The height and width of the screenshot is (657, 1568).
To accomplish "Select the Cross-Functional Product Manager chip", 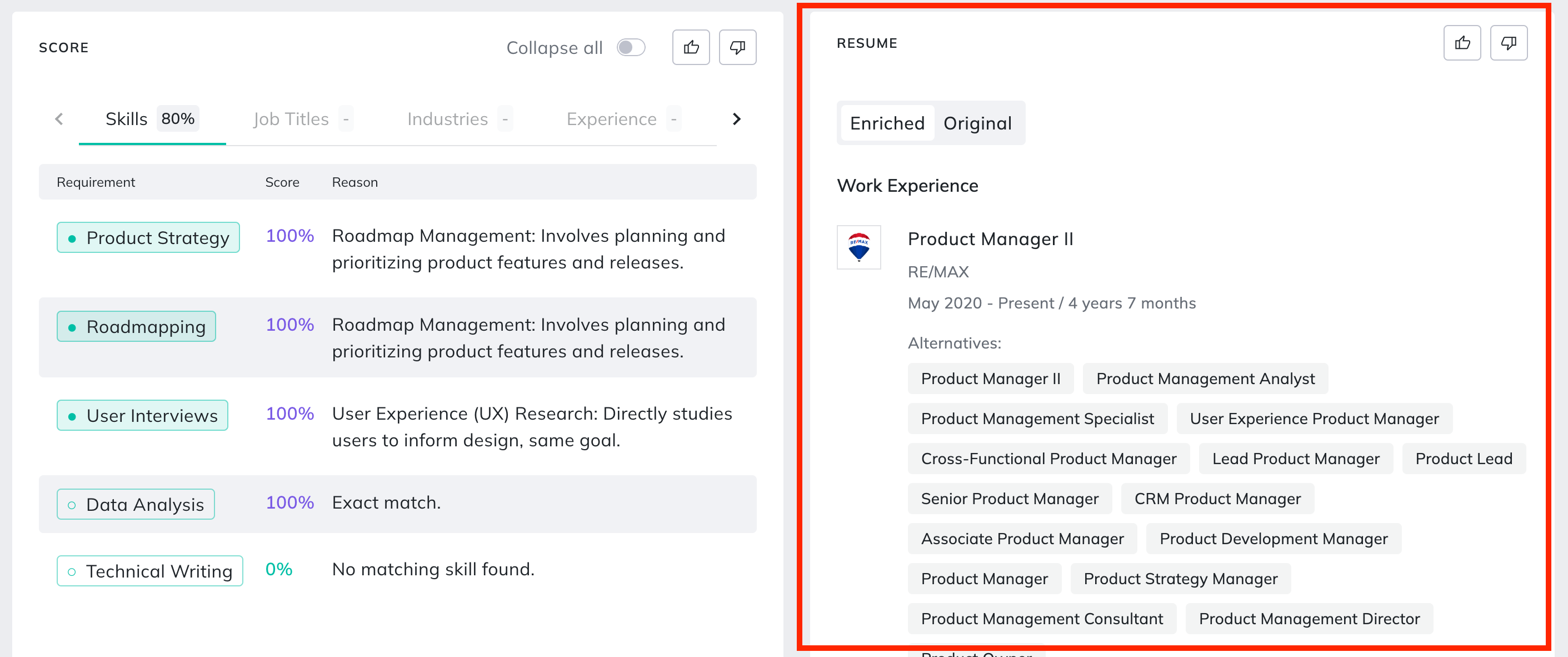I will pyautogui.click(x=1048, y=459).
